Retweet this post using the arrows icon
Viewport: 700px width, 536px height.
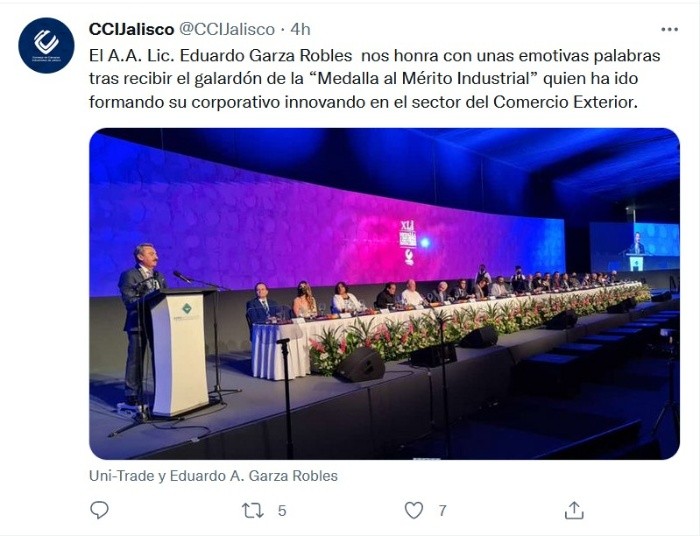pyautogui.click(x=252, y=510)
